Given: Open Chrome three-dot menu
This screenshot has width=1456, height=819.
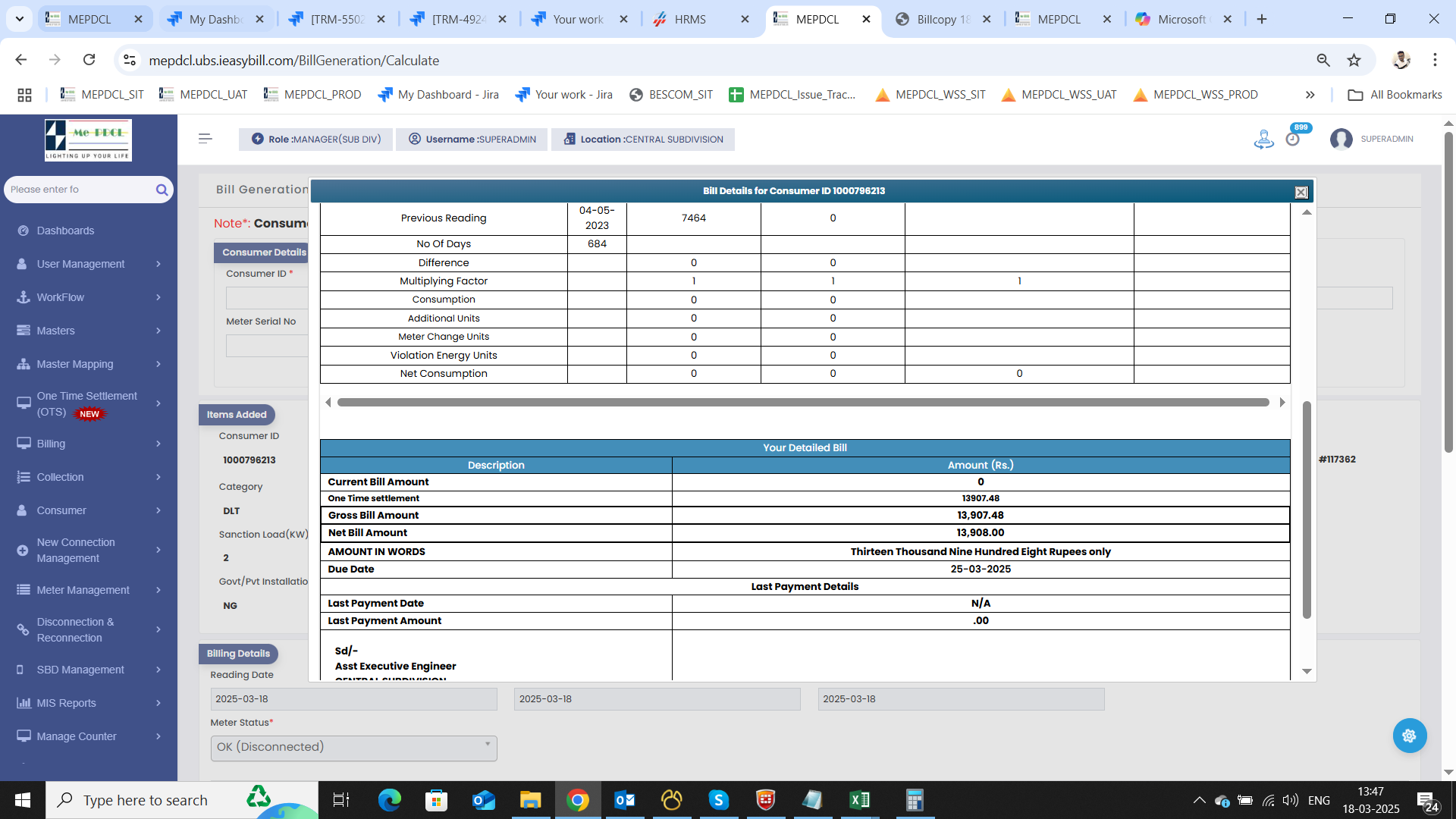Looking at the screenshot, I should (1435, 60).
